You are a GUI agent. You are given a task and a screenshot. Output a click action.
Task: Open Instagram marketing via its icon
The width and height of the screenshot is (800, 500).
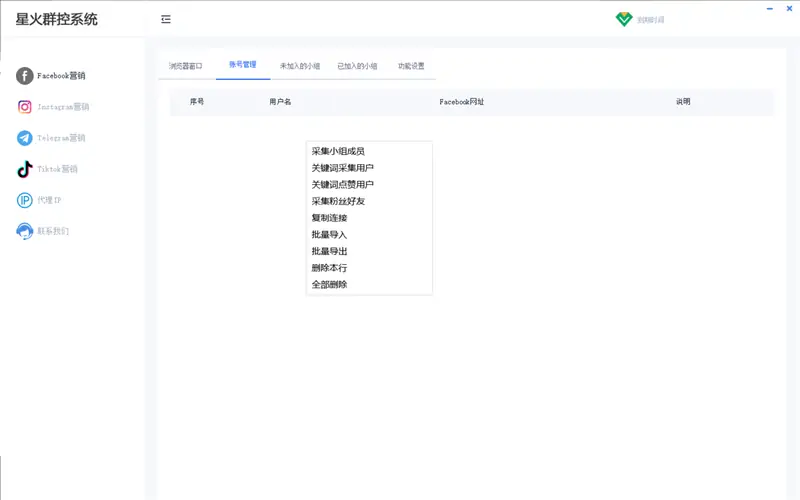pos(25,107)
